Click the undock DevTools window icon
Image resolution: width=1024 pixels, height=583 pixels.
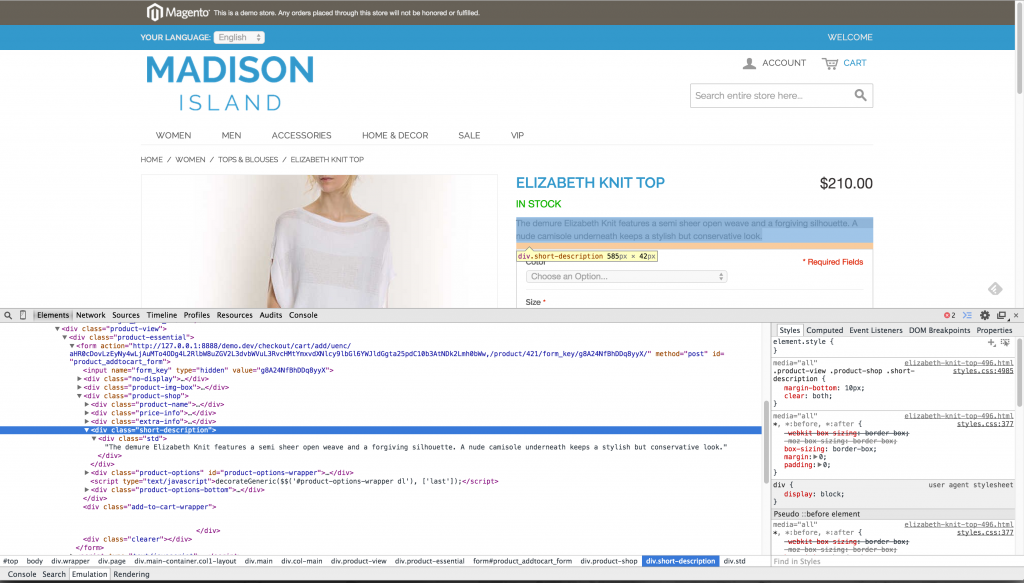[1001, 315]
